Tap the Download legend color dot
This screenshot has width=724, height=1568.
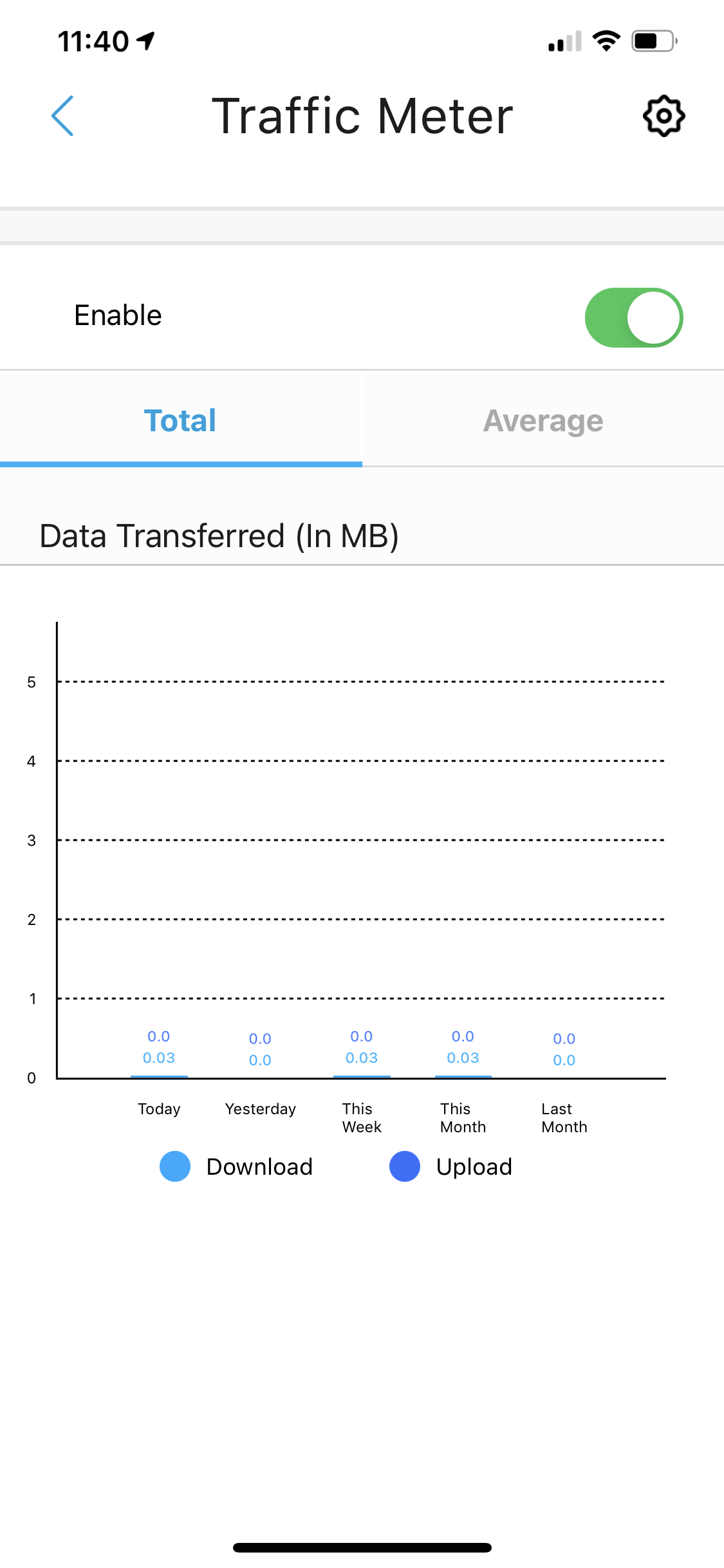click(175, 1166)
